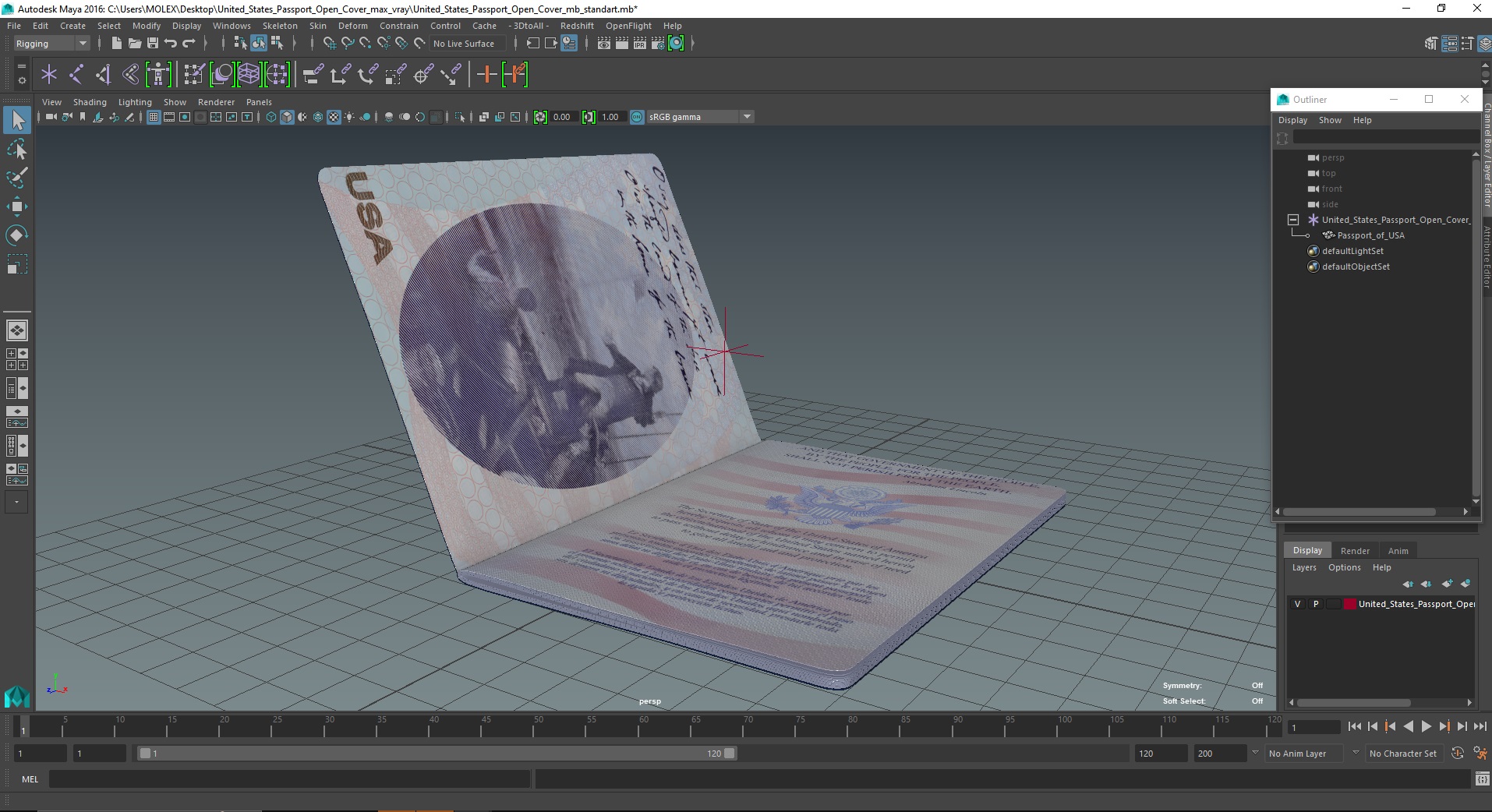
Task: Open the Layer Editor Options menu
Action: pyautogui.click(x=1344, y=567)
